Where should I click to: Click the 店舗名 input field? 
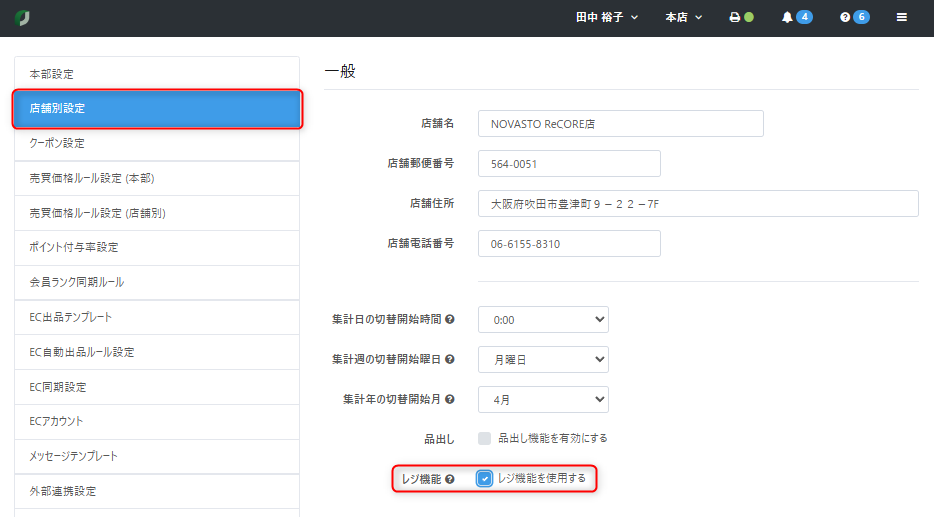pos(620,124)
